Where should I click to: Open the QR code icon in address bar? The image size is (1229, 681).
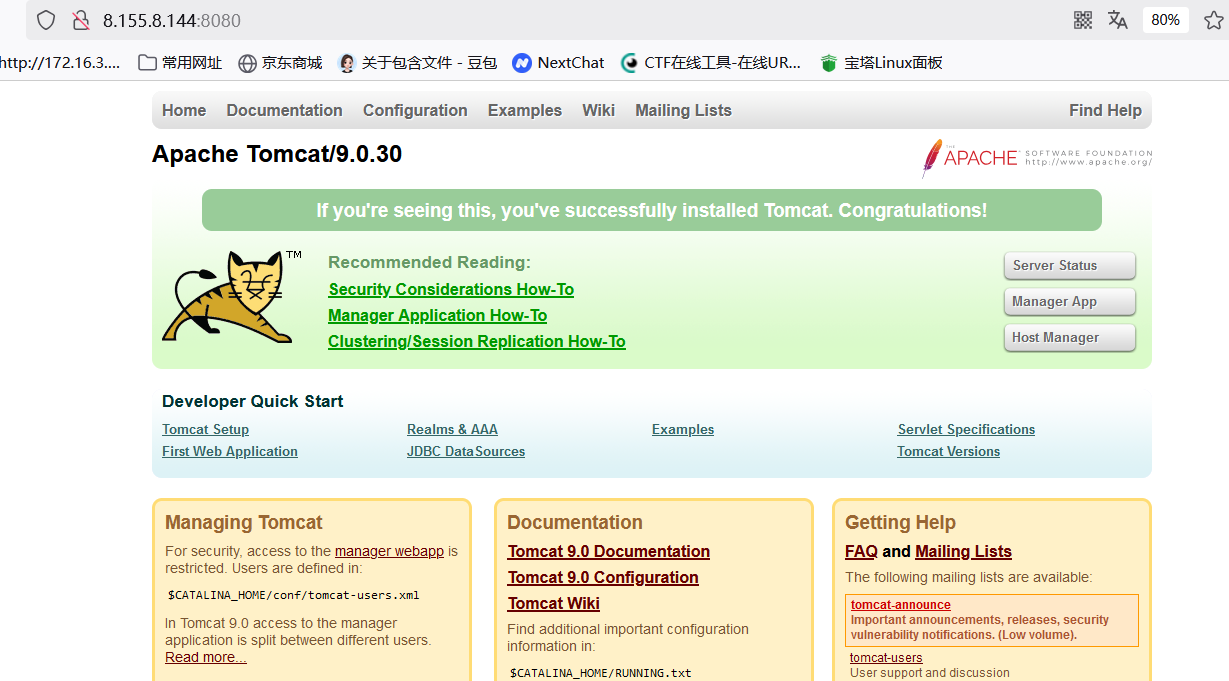coord(1083,20)
